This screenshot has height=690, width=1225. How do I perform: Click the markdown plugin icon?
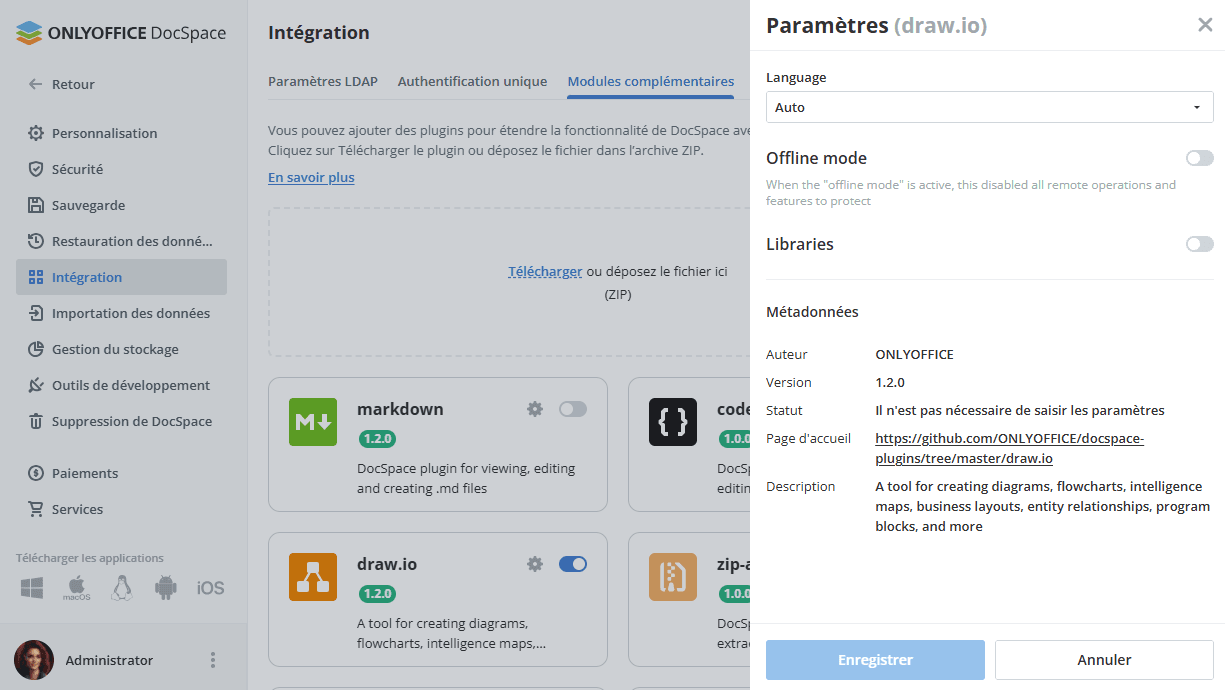[x=312, y=422]
